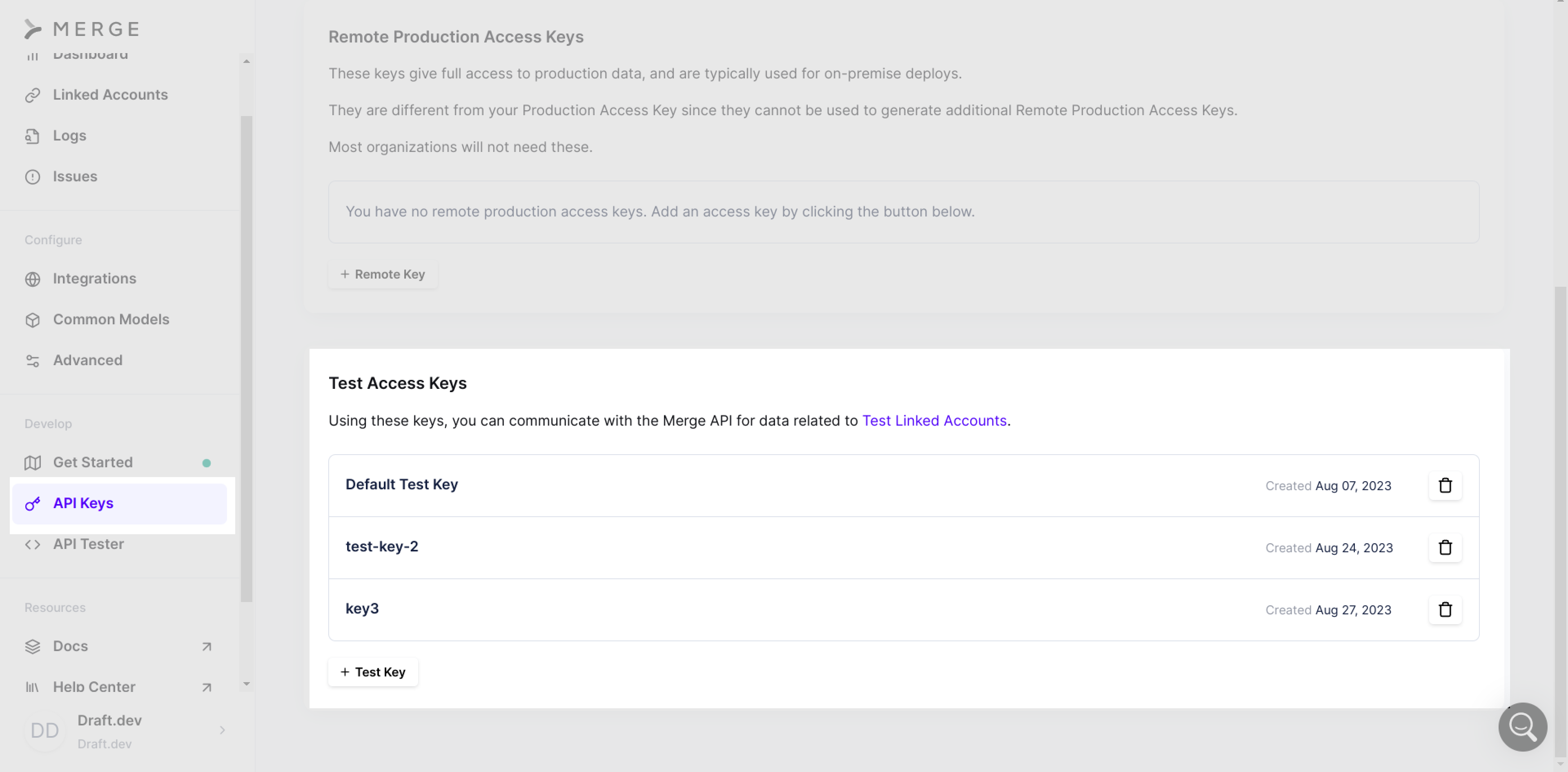This screenshot has height=772, width=1568.
Task: Click the Merge logo at top left
Action: point(82,29)
